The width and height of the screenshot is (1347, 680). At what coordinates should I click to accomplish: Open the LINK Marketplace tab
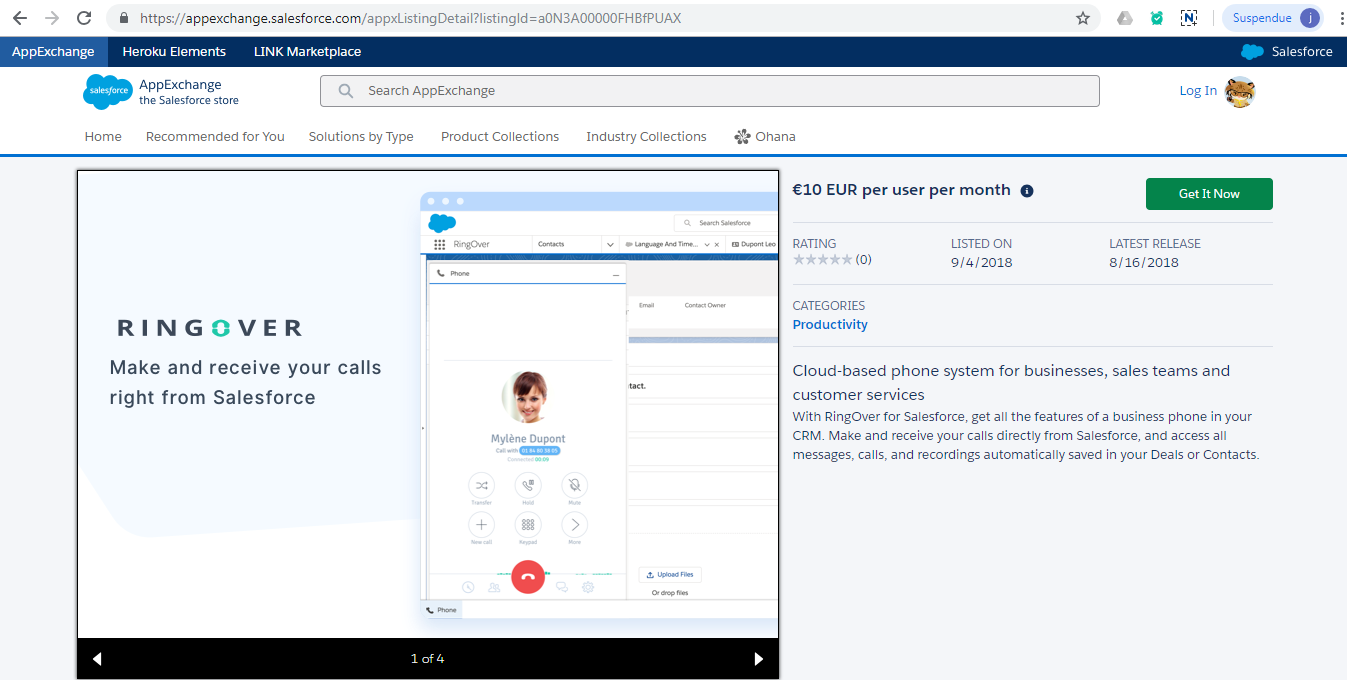point(307,52)
